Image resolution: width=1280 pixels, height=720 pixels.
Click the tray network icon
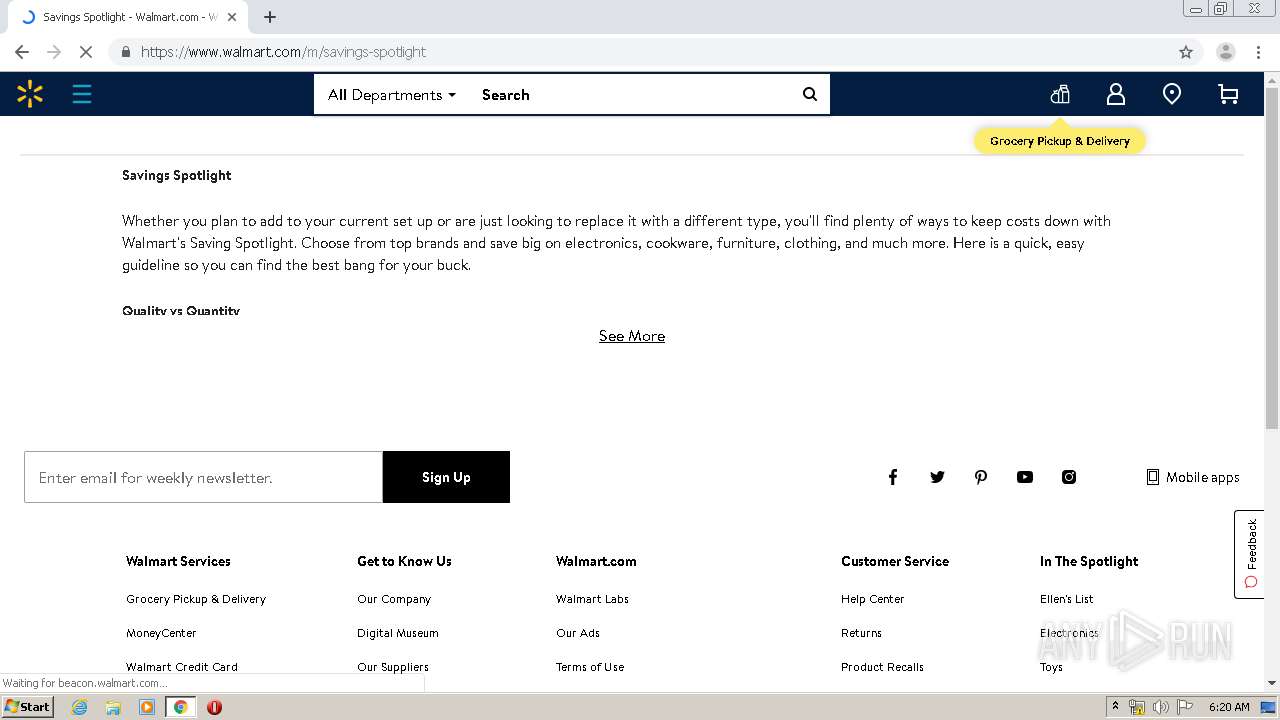point(1137,707)
